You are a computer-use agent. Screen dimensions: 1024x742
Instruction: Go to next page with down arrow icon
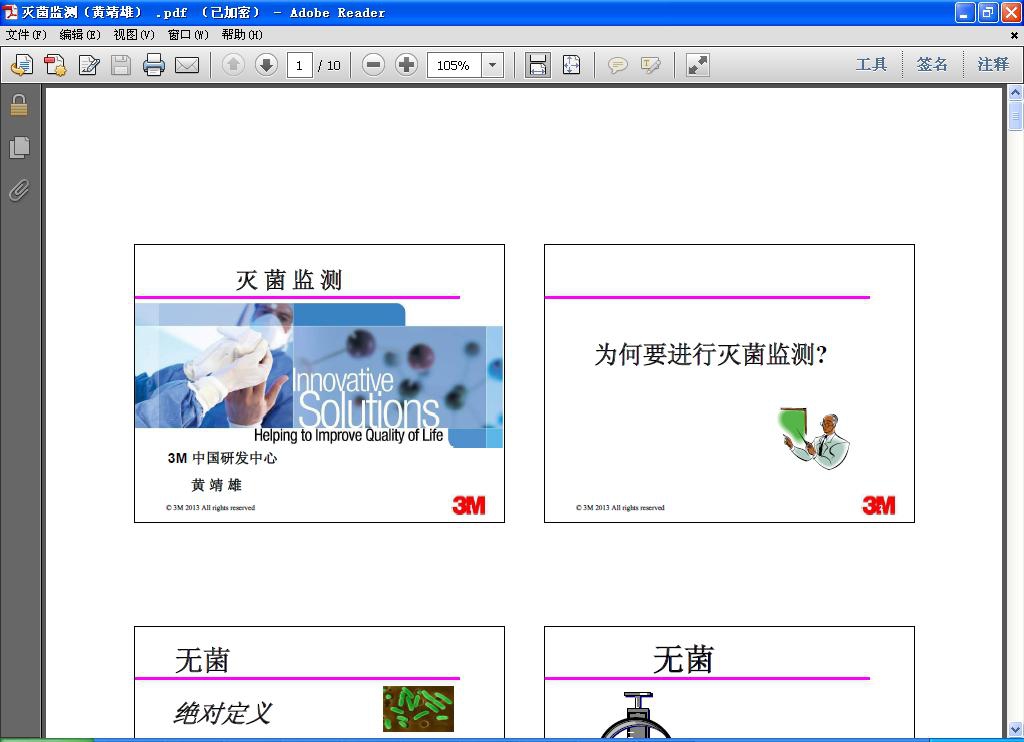265,64
